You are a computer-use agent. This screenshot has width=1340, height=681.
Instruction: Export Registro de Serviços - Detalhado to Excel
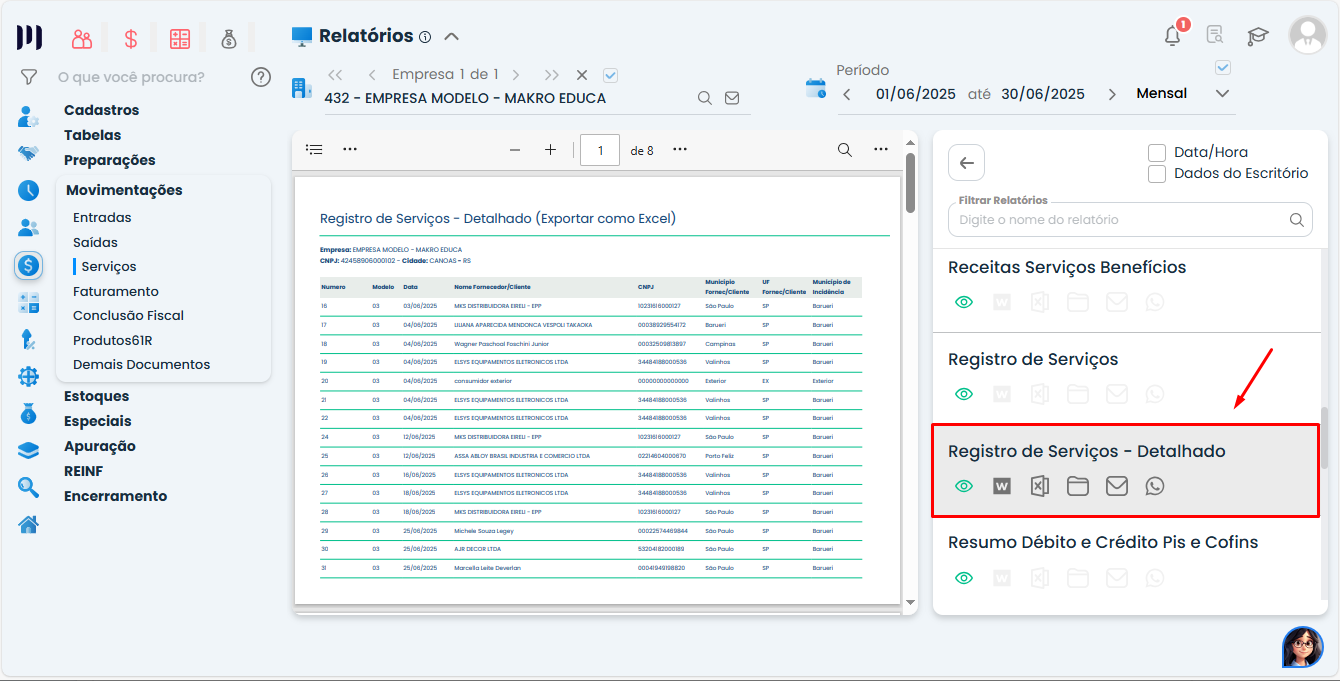click(1039, 486)
